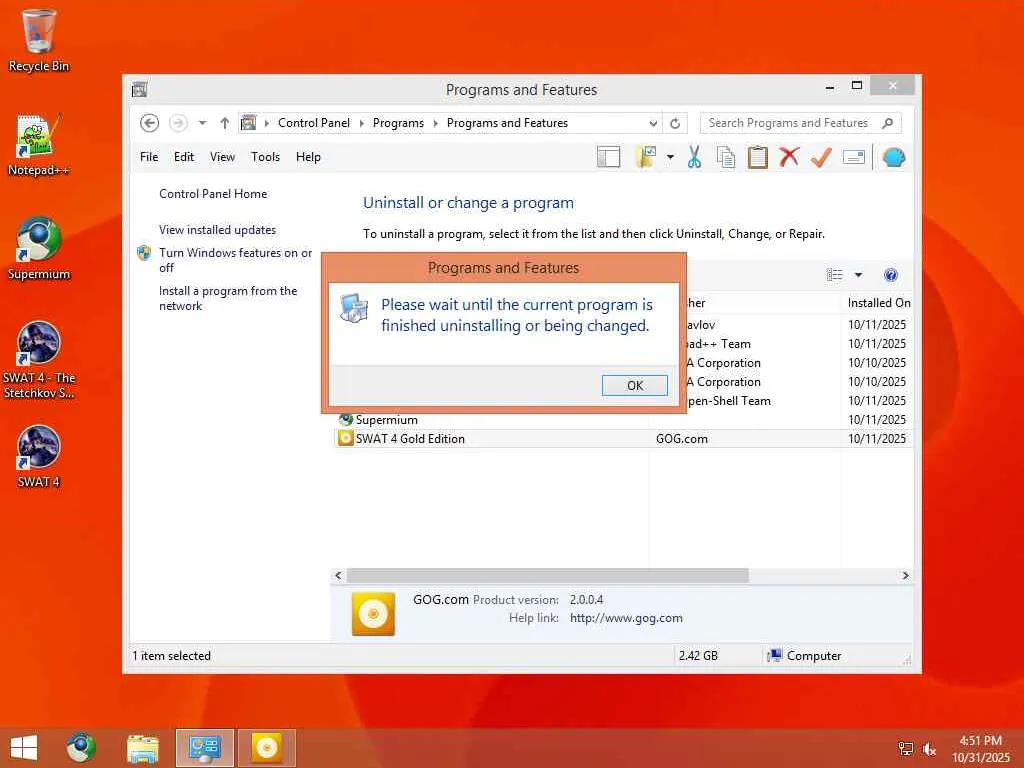Image resolution: width=1024 pixels, height=768 pixels.
Task: Click the Paste clipboard toolbar icon
Action: [758, 157]
